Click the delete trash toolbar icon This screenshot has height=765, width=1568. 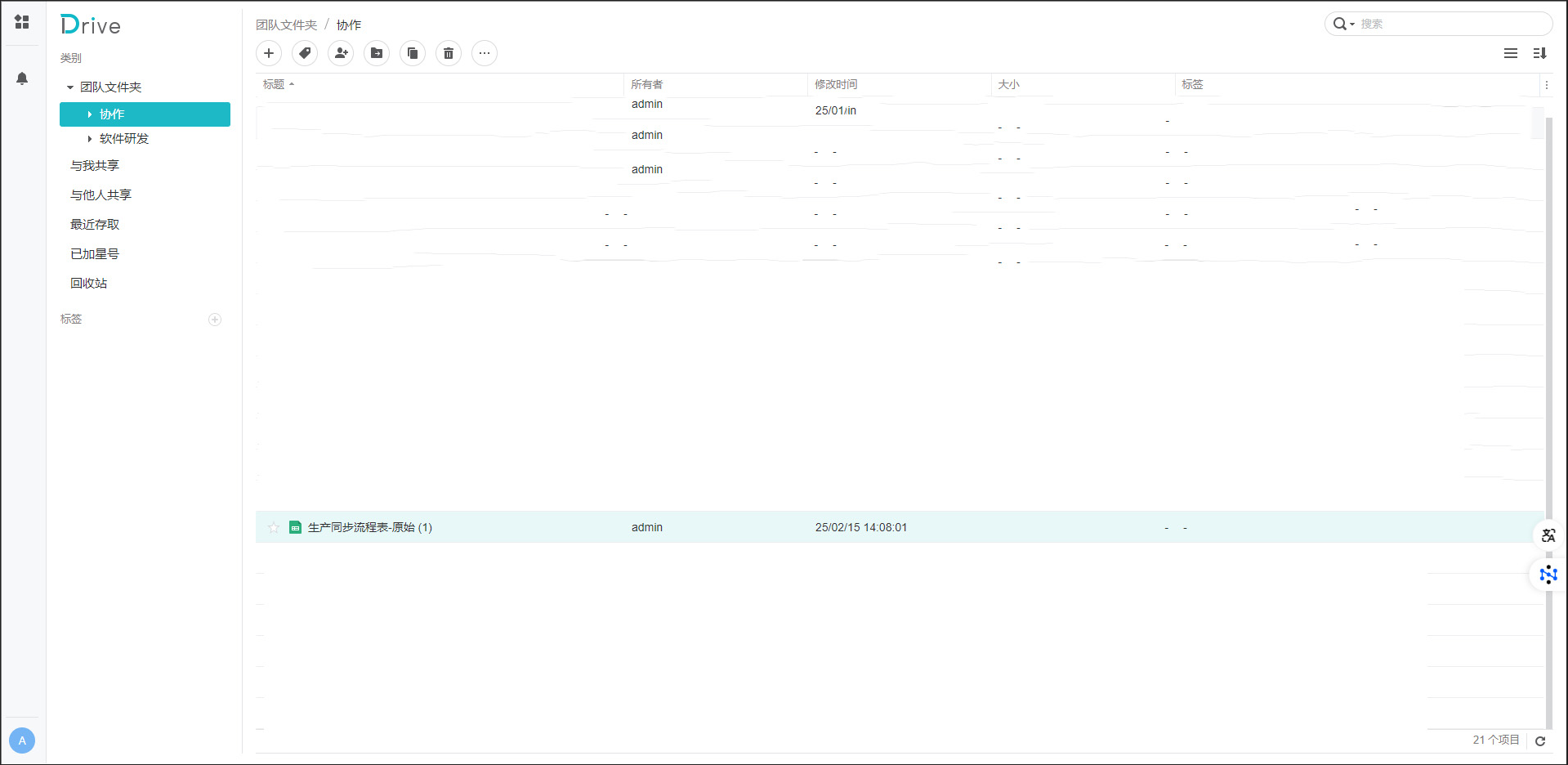point(449,53)
